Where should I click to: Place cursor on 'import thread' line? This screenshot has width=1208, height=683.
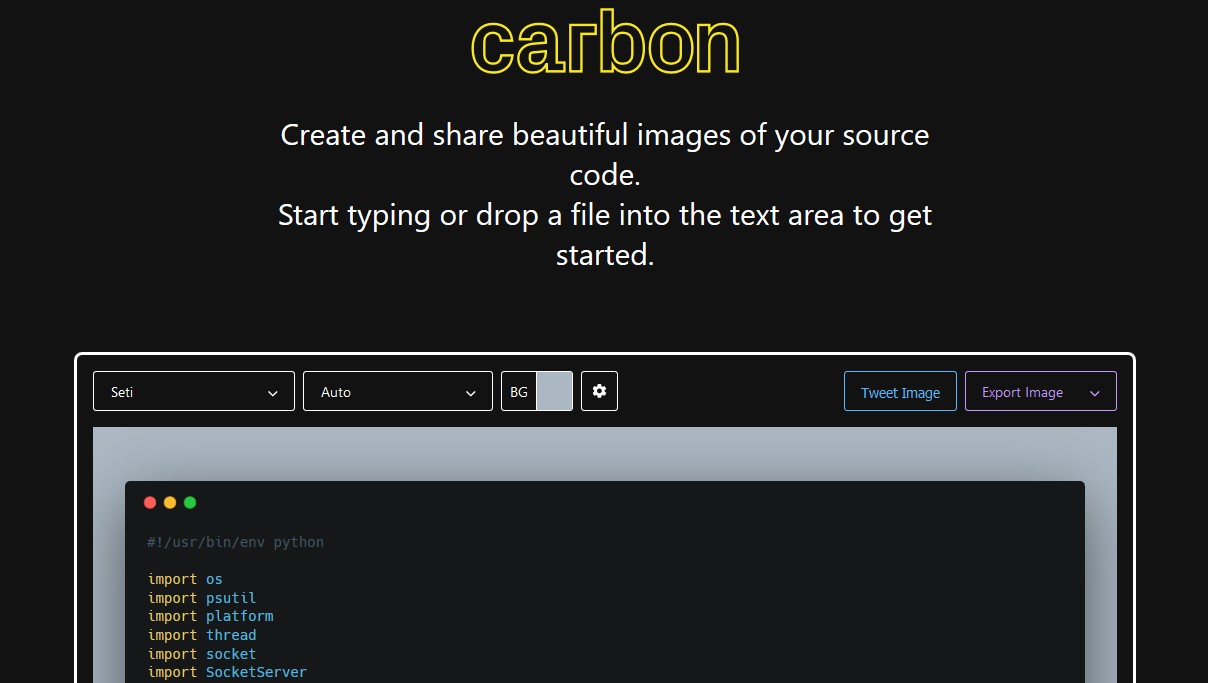202,635
